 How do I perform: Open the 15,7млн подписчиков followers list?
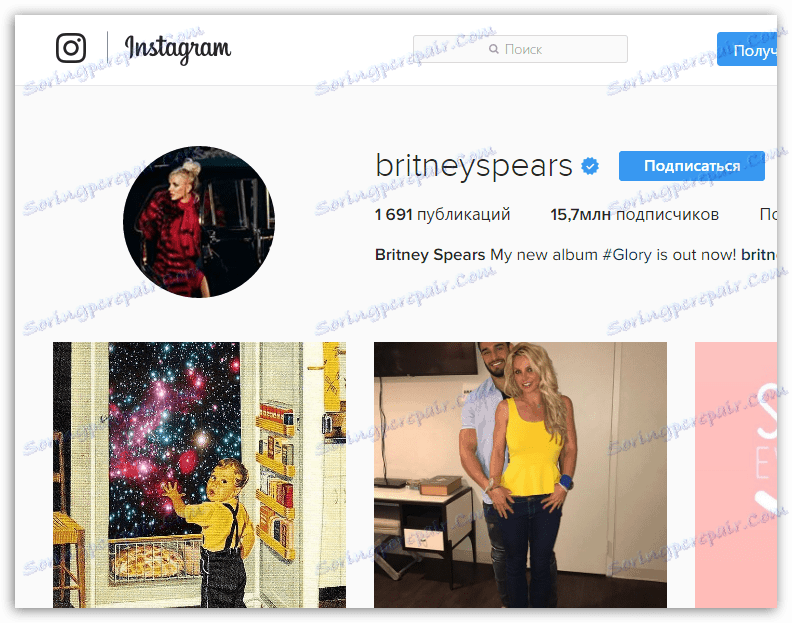coord(634,214)
